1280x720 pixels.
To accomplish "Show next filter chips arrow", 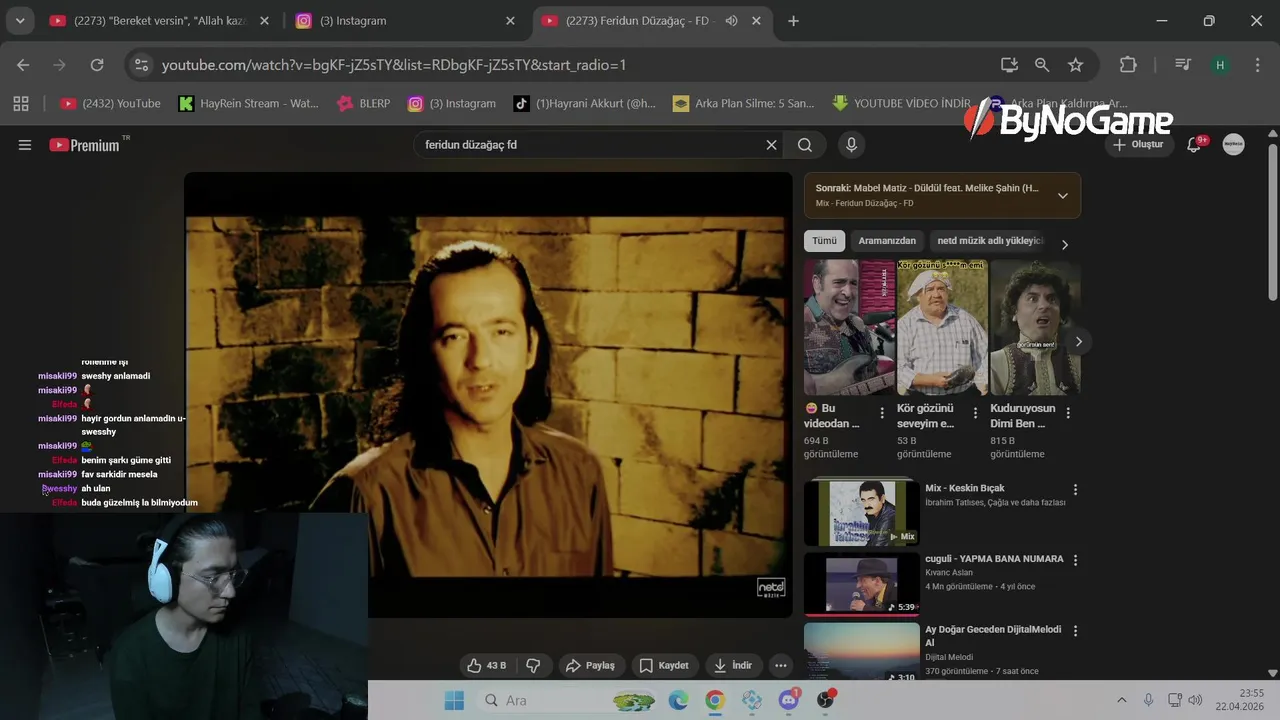I will (1065, 245).
